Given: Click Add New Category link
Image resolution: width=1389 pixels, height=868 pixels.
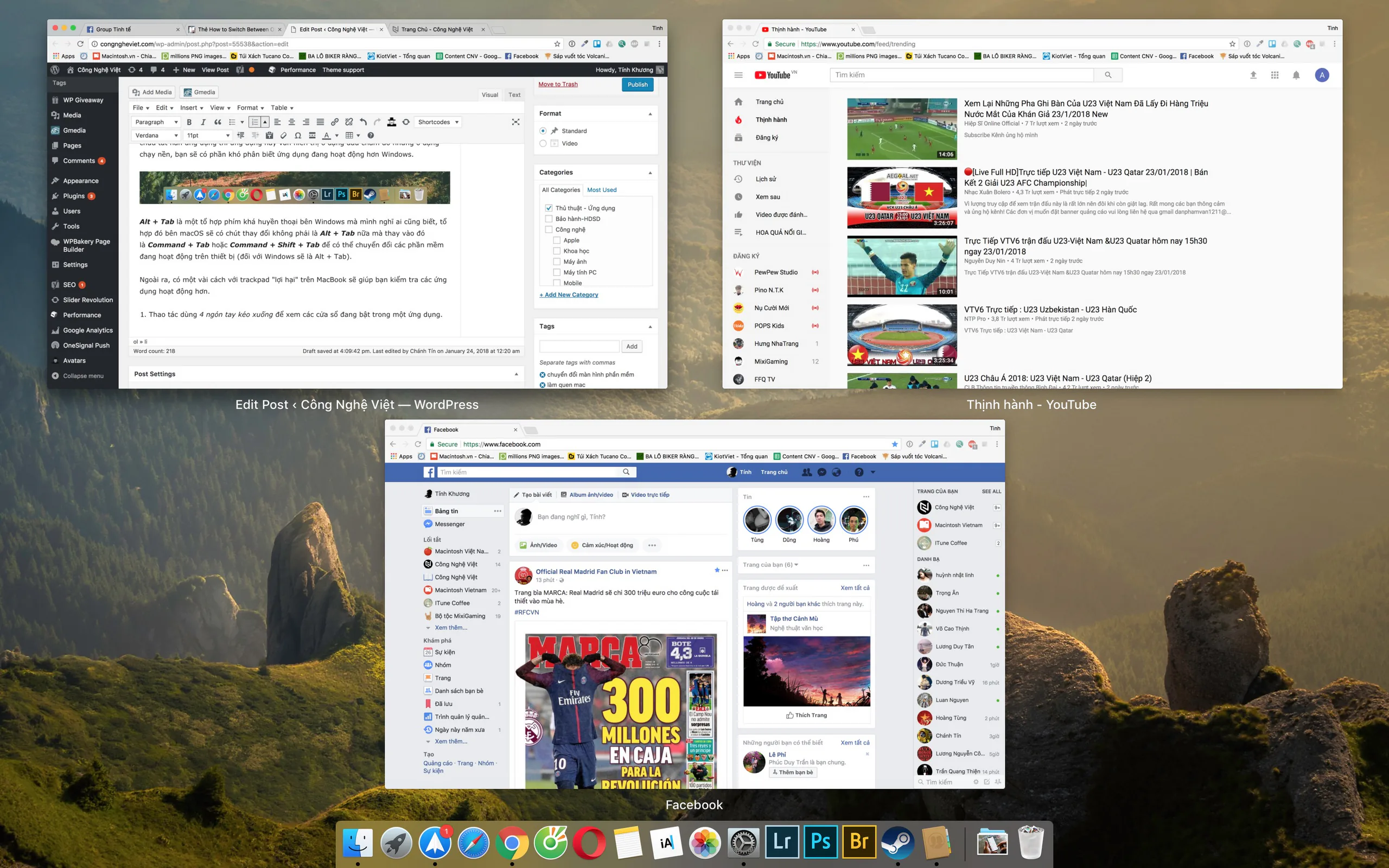Looking at the screenshot, I should click(x=568, y=295).
